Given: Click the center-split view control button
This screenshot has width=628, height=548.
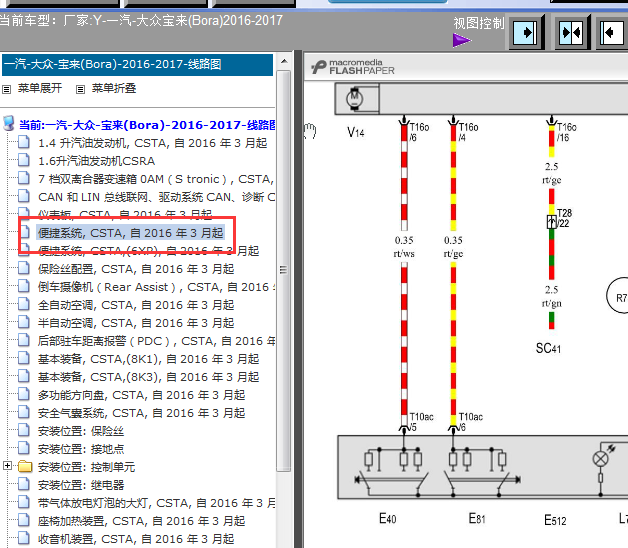Looking at the screenshot, I should coord(572,32).
